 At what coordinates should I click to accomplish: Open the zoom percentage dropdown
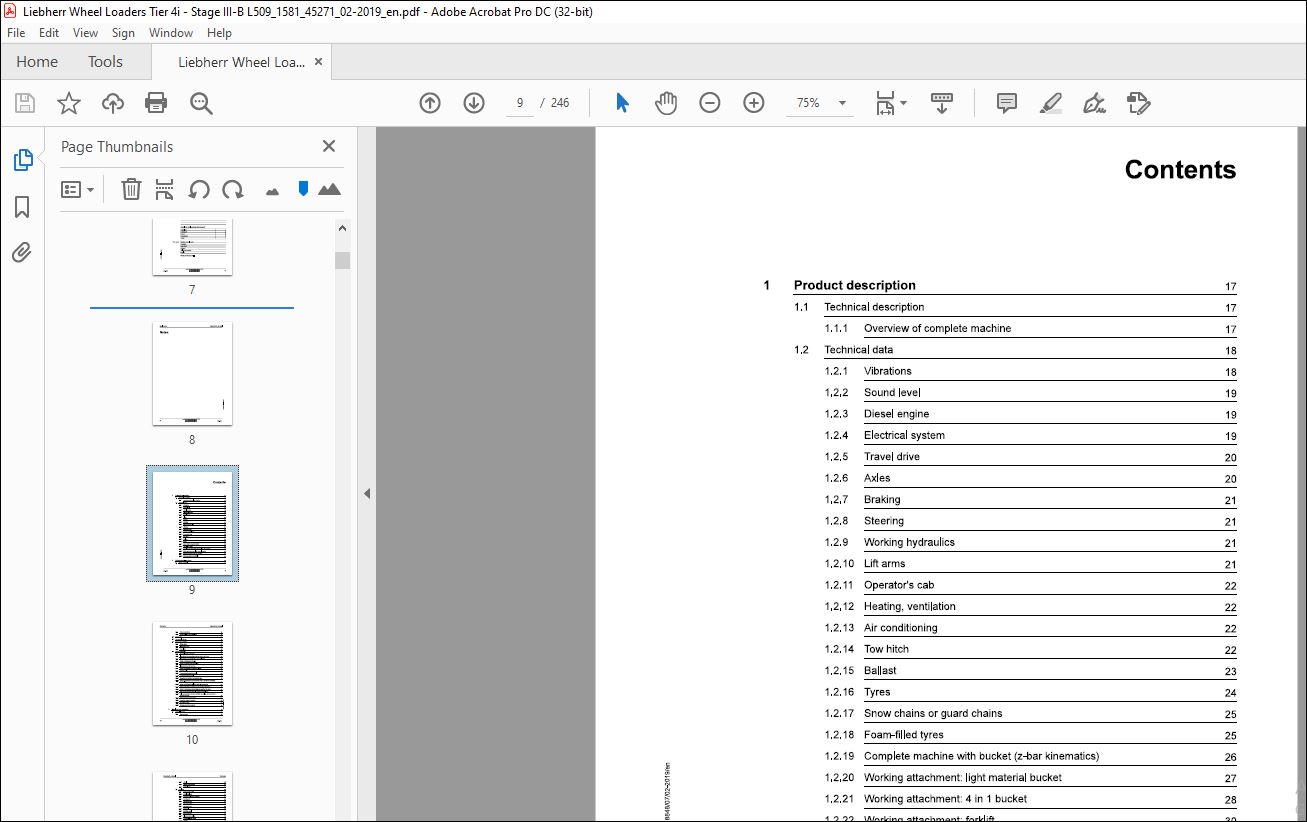click(x=842, y=103)
